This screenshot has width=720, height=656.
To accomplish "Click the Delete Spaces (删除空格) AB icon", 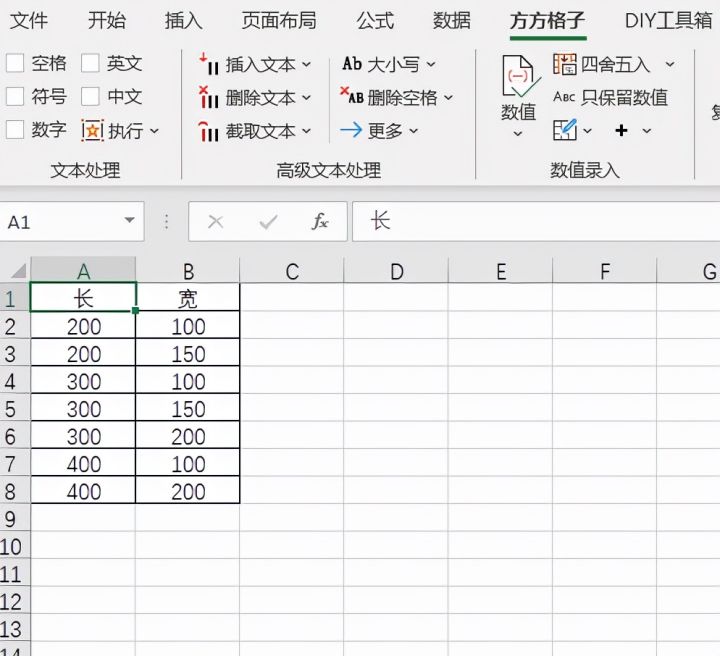I will click(x=352, y=96).
